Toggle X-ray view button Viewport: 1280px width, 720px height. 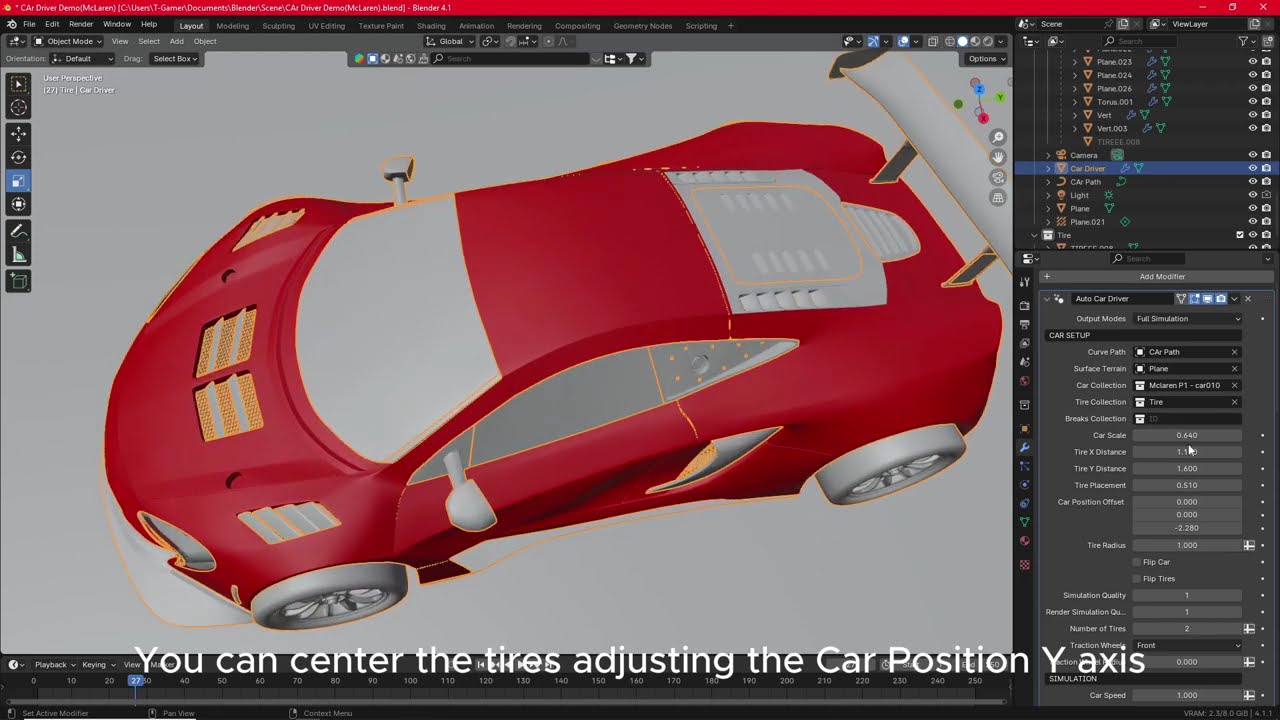click(x=932, y=41)
